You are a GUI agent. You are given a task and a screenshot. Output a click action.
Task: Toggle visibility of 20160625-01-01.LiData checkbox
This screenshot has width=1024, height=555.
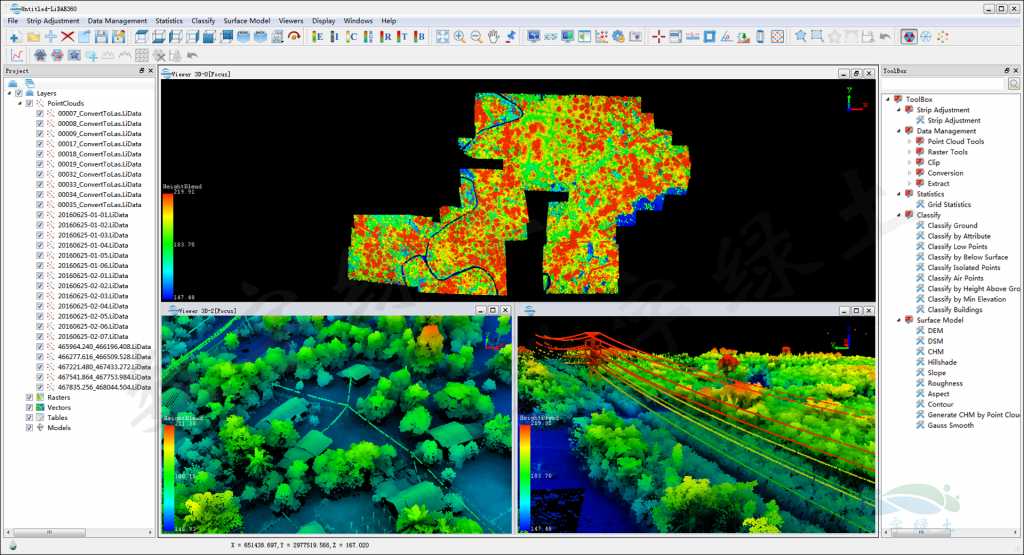[x=40, y=215]
